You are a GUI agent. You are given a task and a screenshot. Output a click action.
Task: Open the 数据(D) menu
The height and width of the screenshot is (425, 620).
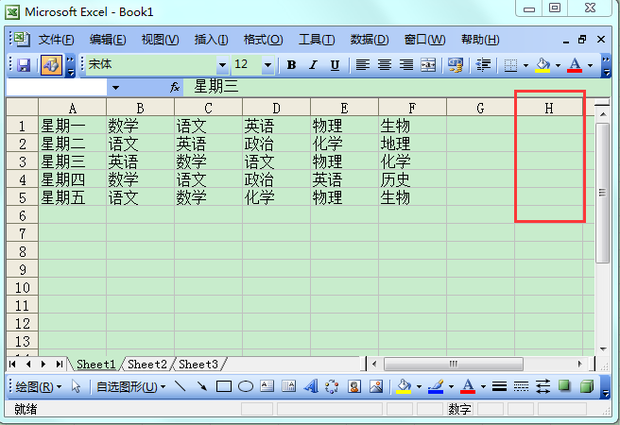point(369,40)
